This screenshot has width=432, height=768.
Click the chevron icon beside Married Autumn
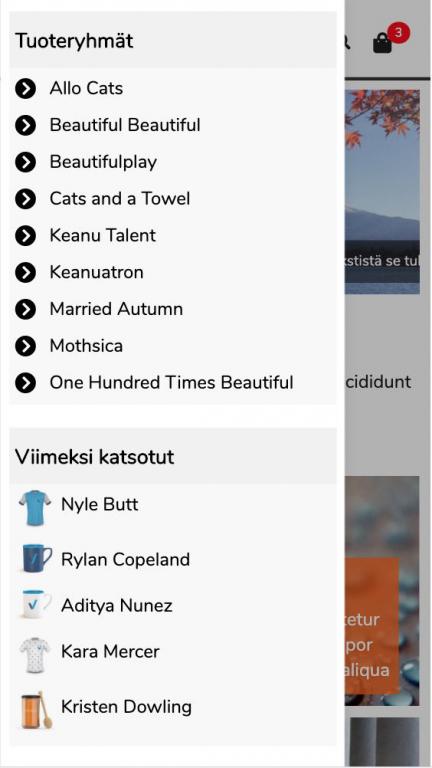click(x=25, y=309)
